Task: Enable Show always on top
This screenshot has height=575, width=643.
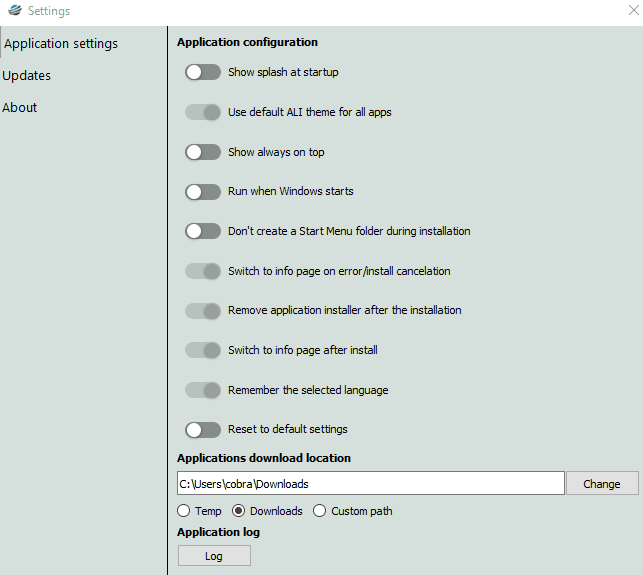Action: [203, 152]
